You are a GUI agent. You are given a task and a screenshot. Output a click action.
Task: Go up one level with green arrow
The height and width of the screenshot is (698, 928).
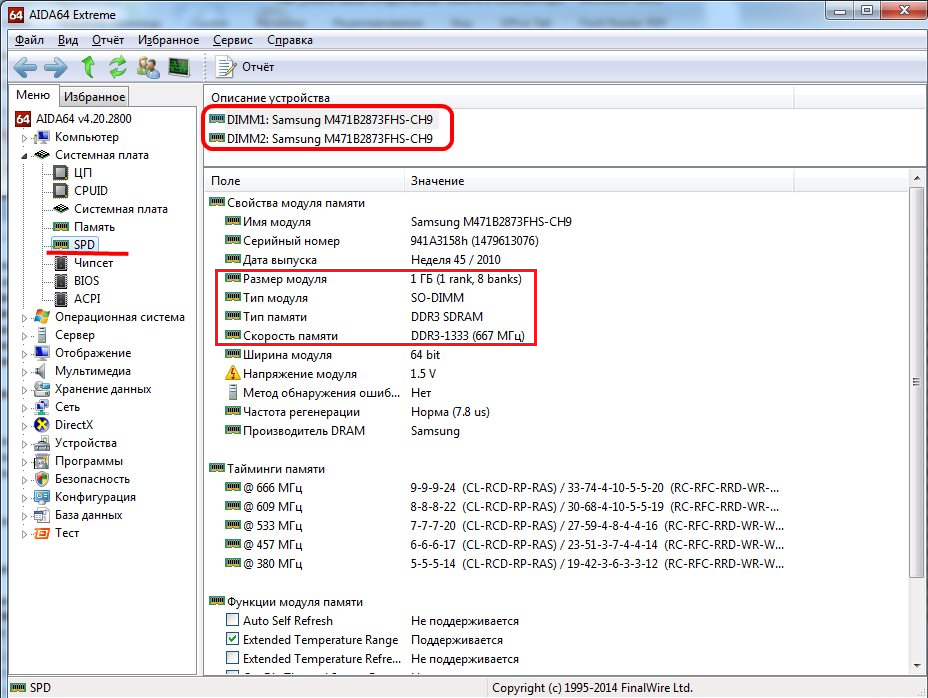coord(88,67)
